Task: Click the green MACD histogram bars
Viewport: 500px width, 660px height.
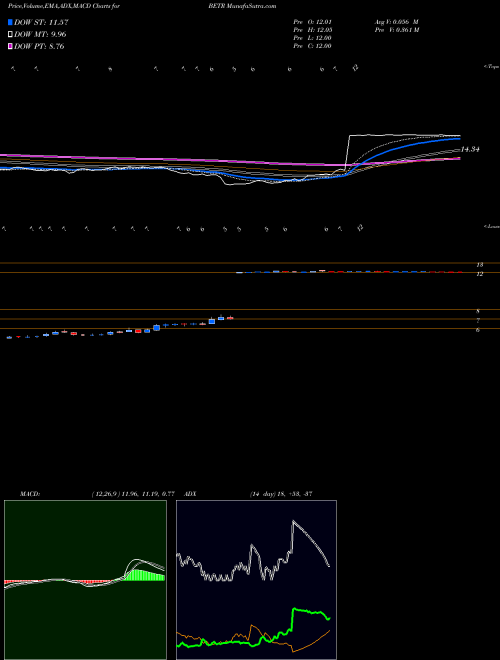Action: coord(145,575)
